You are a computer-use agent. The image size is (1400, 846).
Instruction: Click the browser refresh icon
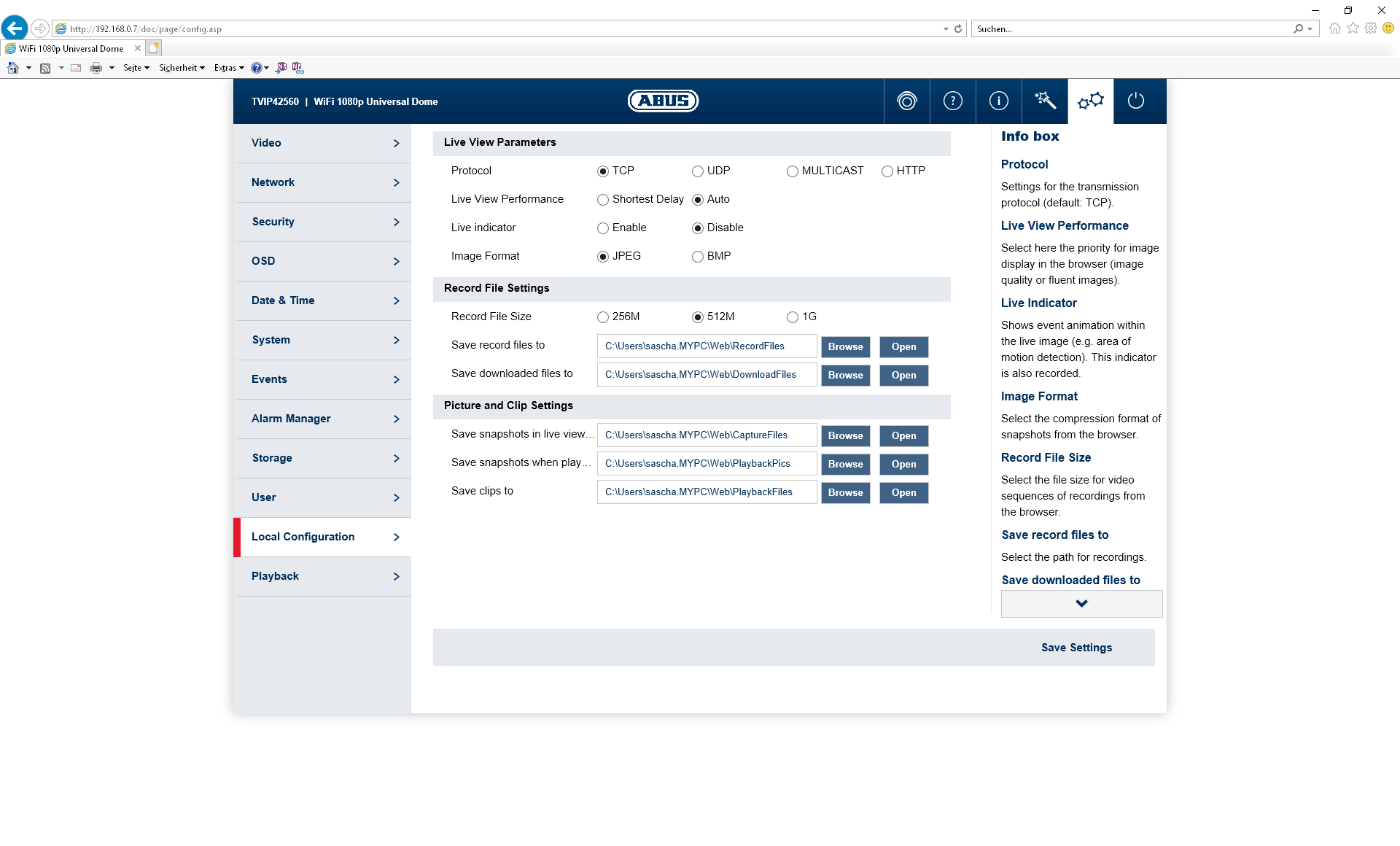pos(958,28)
